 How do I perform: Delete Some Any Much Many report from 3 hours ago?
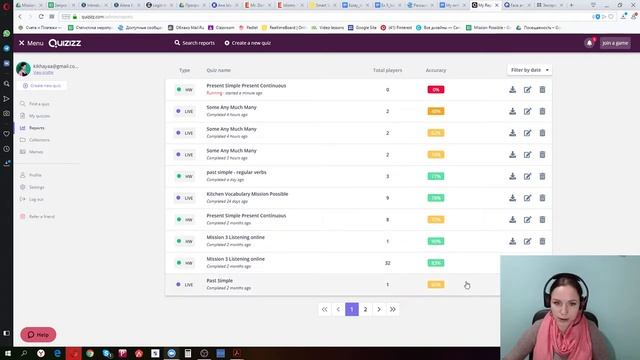tap(542, 154)
